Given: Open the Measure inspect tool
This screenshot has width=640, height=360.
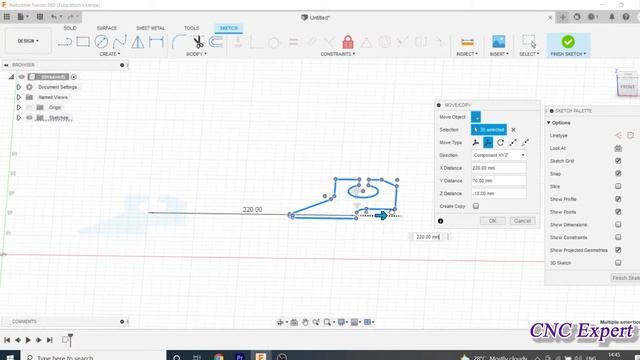Looking at the screenshot, I should pyautogui.click(x=467, y=42).
